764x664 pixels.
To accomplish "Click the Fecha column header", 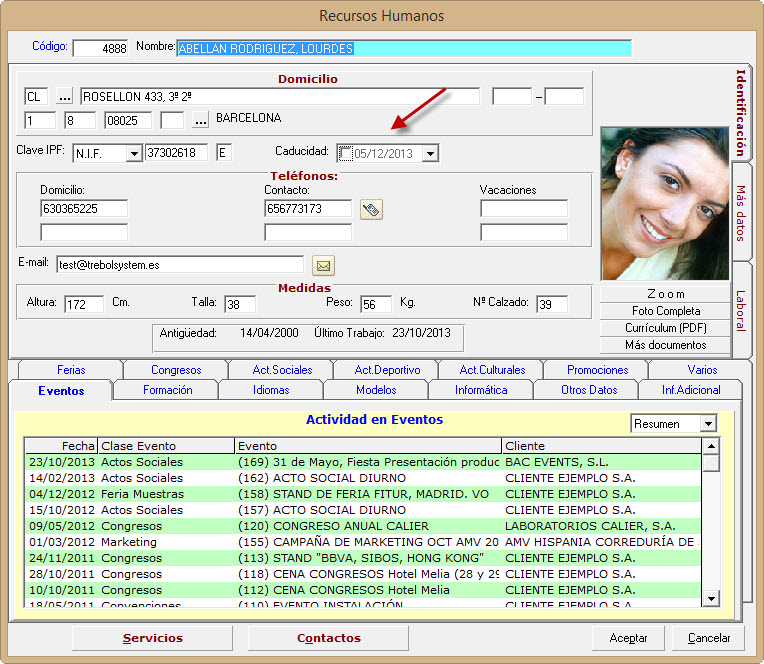I will point(61,446).
